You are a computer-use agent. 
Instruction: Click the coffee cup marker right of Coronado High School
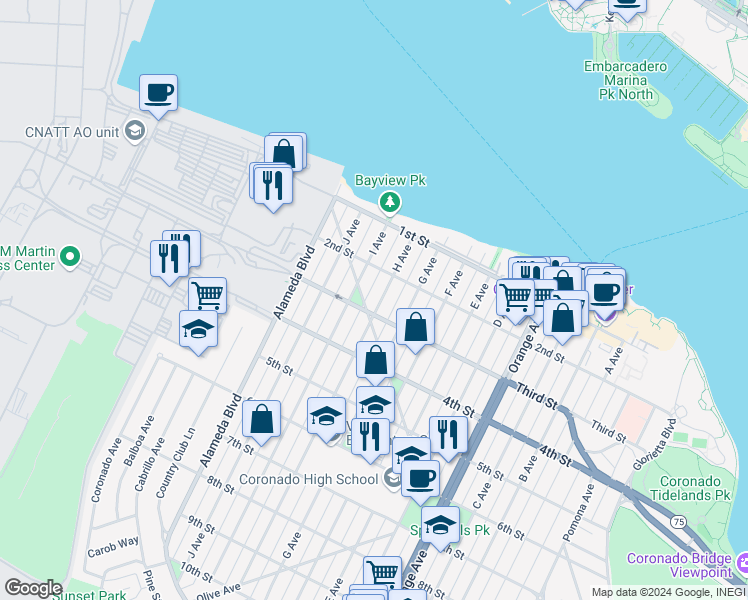[420, 481]
